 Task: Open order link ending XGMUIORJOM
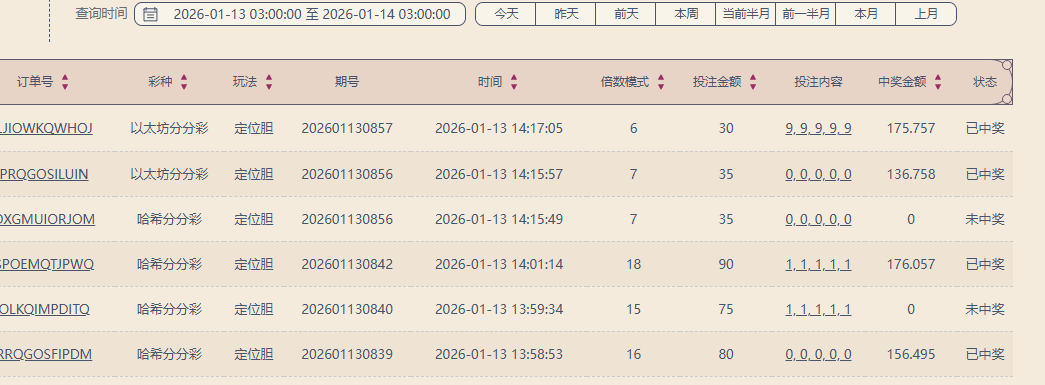(47, 219)
